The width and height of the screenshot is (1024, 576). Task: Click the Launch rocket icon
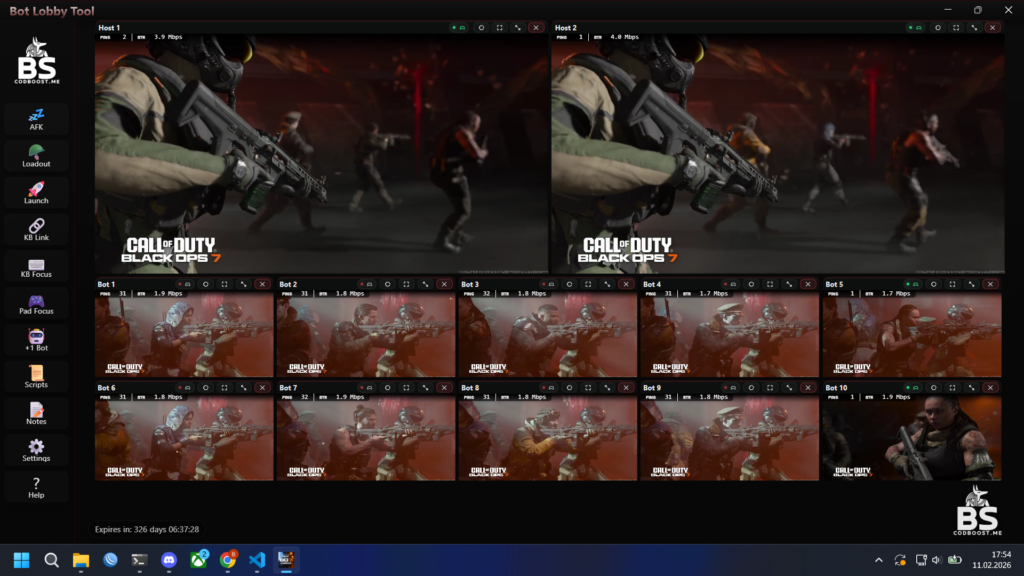pyautogui.click(x=36, y=193)
